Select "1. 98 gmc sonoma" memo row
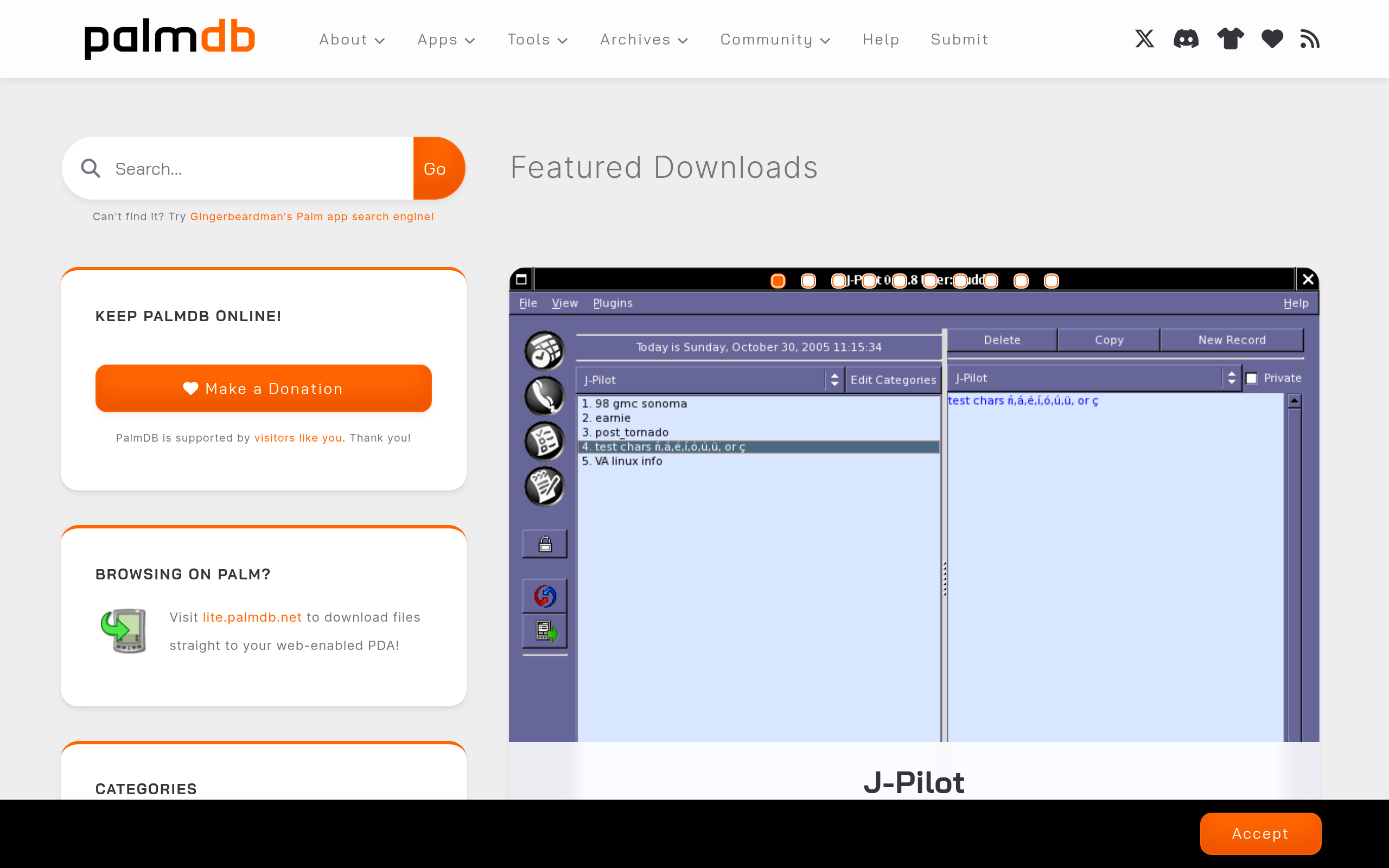Image resolution: width=1389 pixels, height=868 pixels. coord(759,404)
